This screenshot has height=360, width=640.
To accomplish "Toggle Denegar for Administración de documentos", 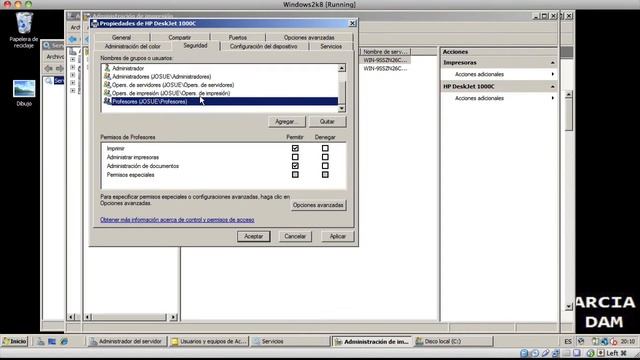I will pos(325,166).
